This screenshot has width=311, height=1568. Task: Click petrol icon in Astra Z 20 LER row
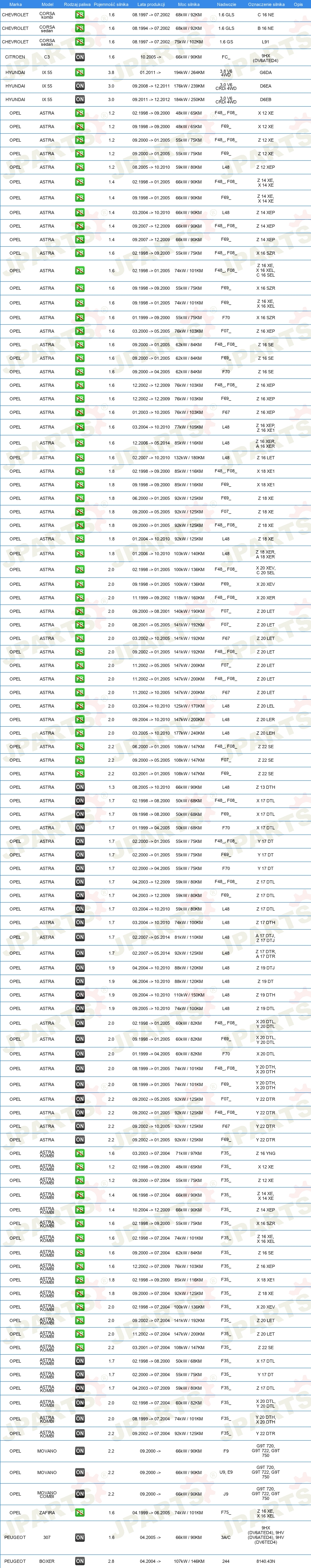(80, 720)
